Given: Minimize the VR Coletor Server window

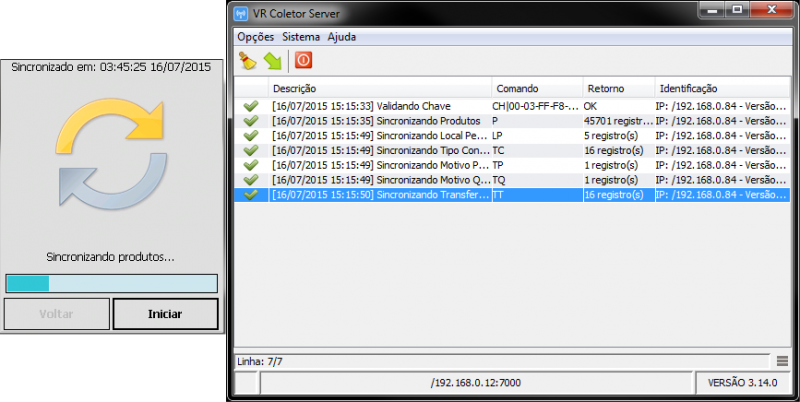Looking at the screenshot, I should 712,10.
